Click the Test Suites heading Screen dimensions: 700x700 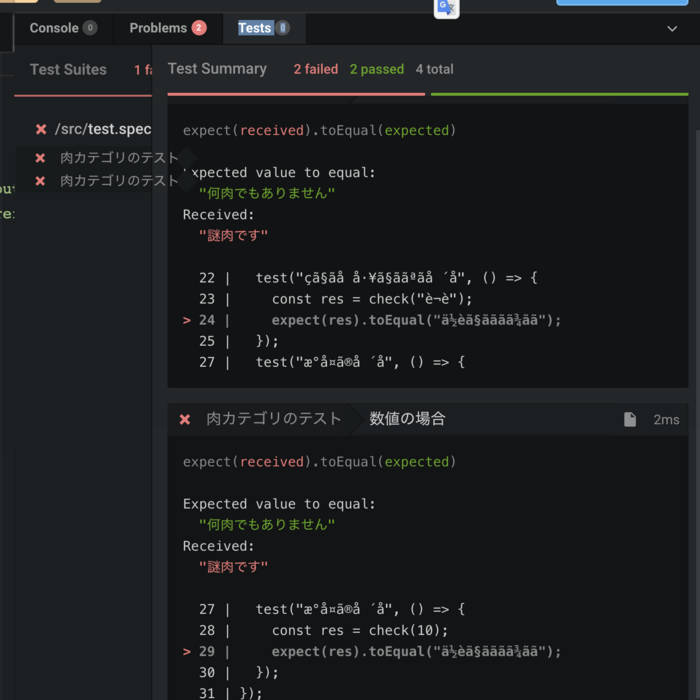[x=68, y=69]
